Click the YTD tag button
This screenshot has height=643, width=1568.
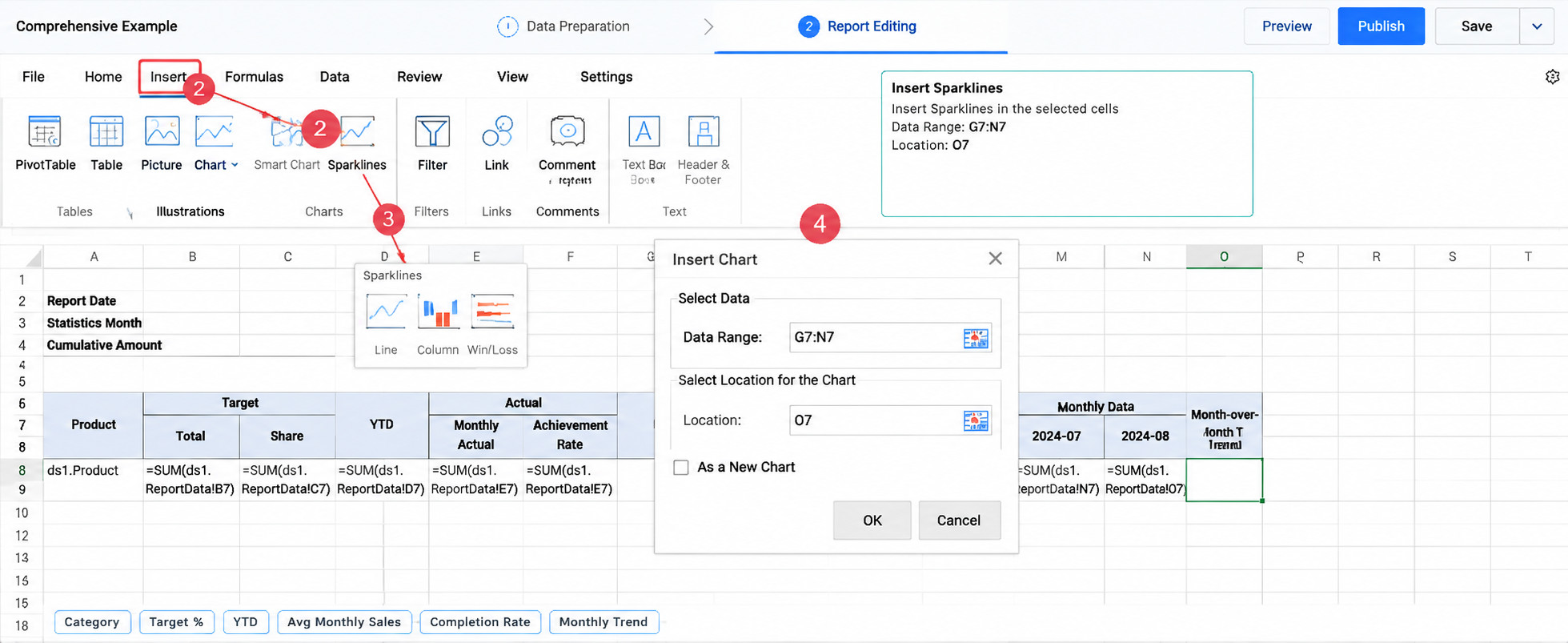click(246, 622)
